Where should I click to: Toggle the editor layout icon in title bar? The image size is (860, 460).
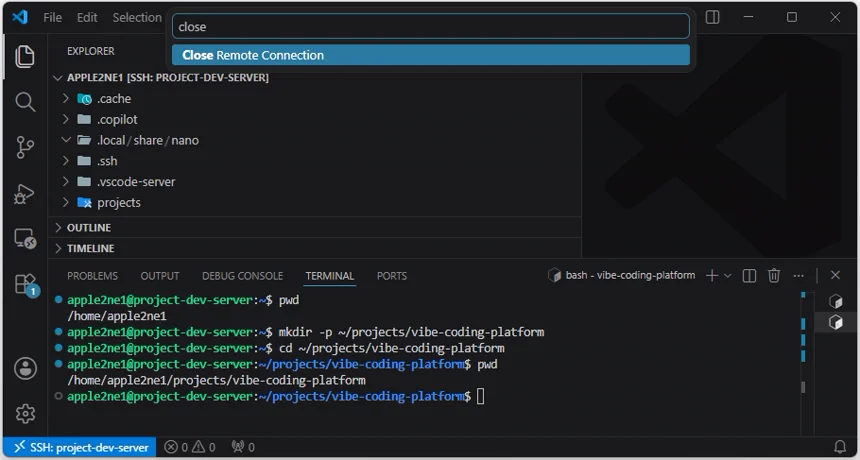(712, 18)
